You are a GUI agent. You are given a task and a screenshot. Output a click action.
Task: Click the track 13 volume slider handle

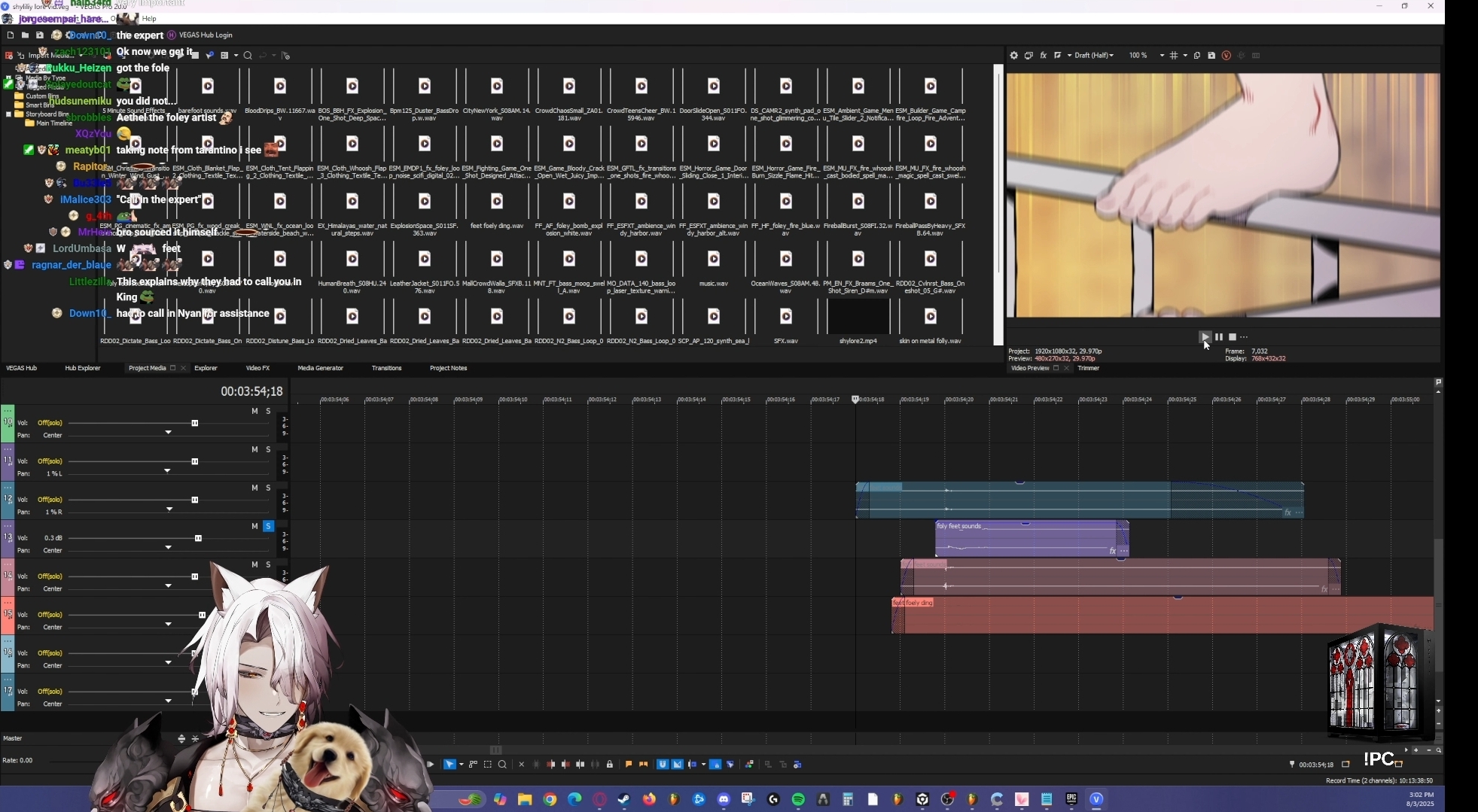198,539
